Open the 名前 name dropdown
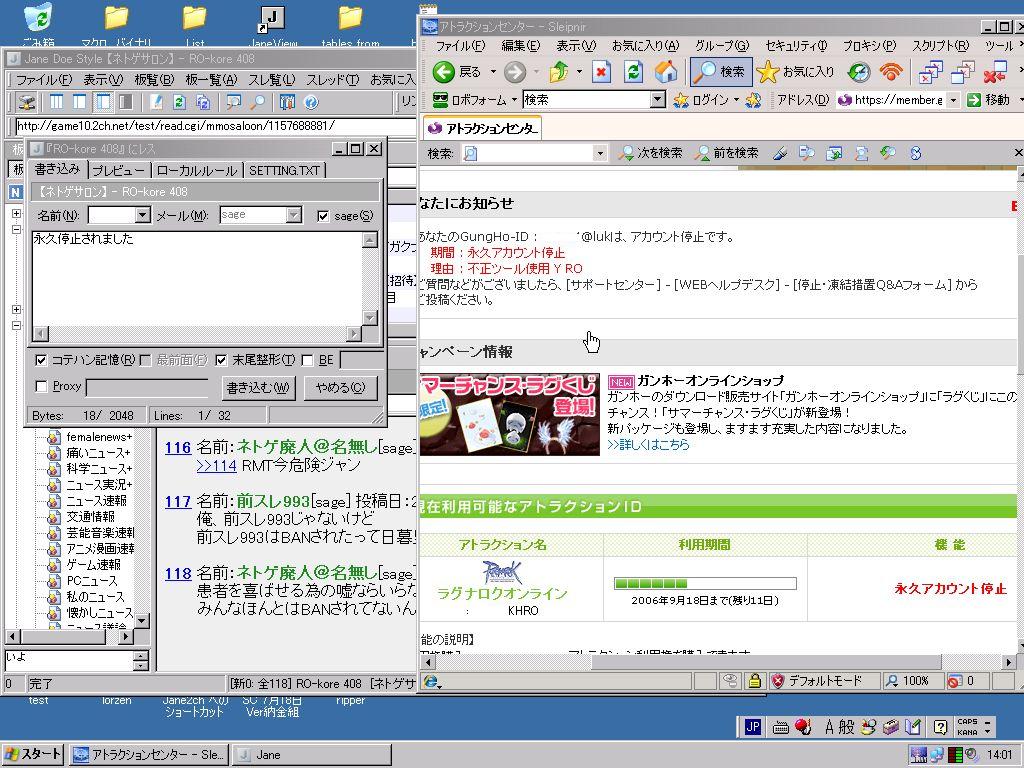Image resolution: width=1024 pixels, height=768 pixels. (143, 215)
